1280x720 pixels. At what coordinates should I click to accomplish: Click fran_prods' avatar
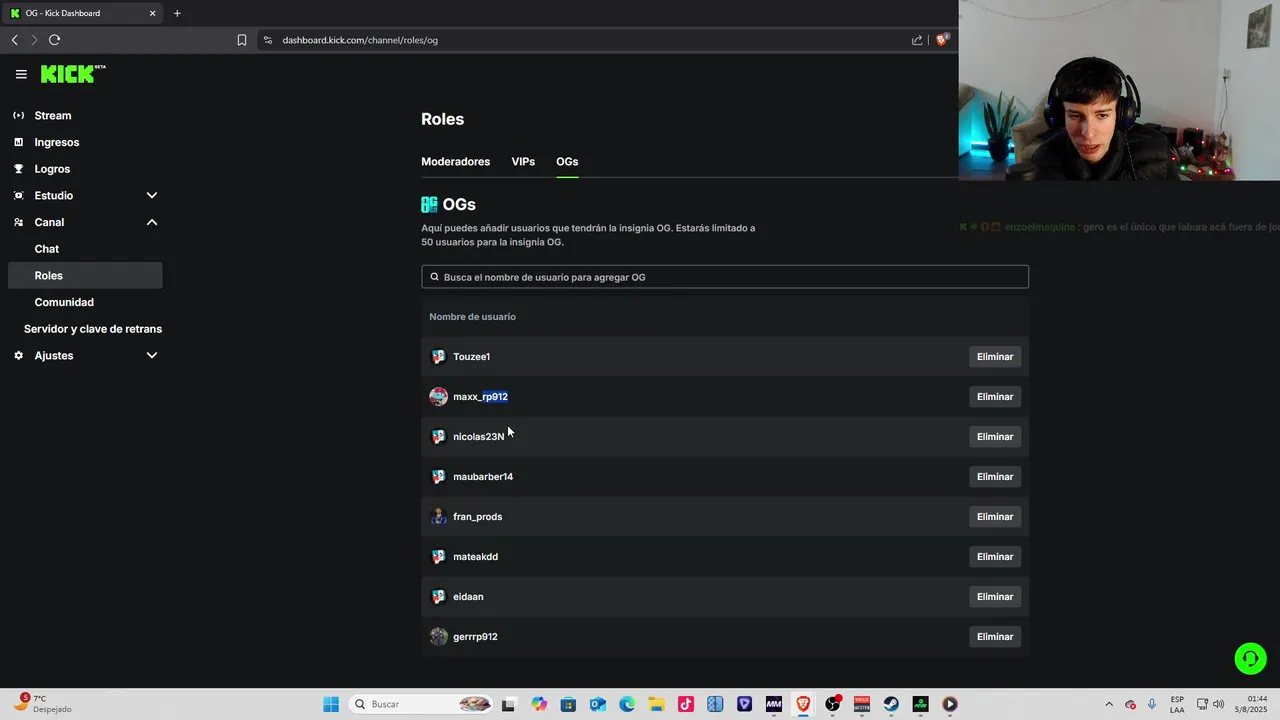click(x=438, y=516)
